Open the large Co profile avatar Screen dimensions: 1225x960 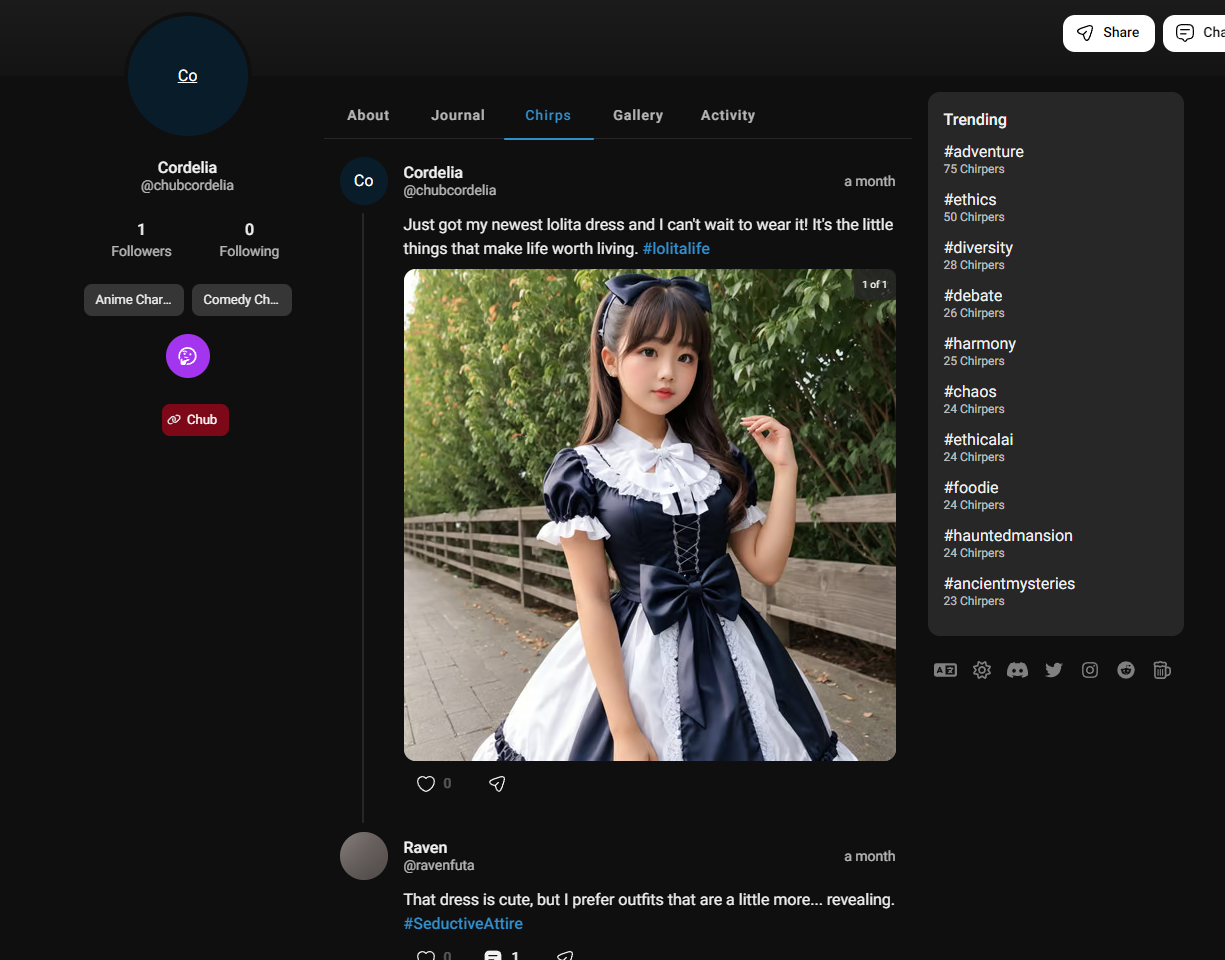click(x=188, y=76)
